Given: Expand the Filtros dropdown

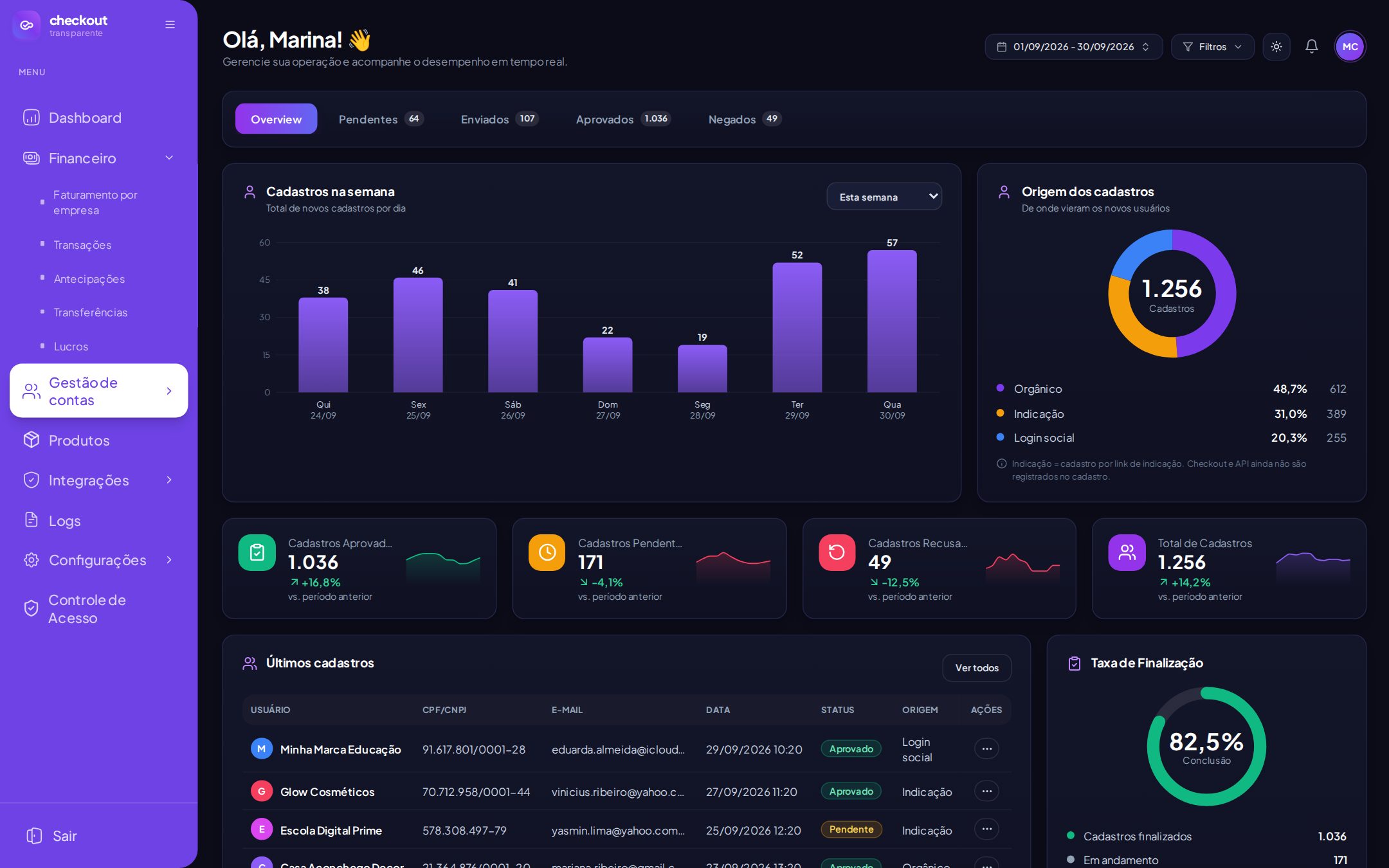Looking at the screenshot, I should click(1212, 47).
